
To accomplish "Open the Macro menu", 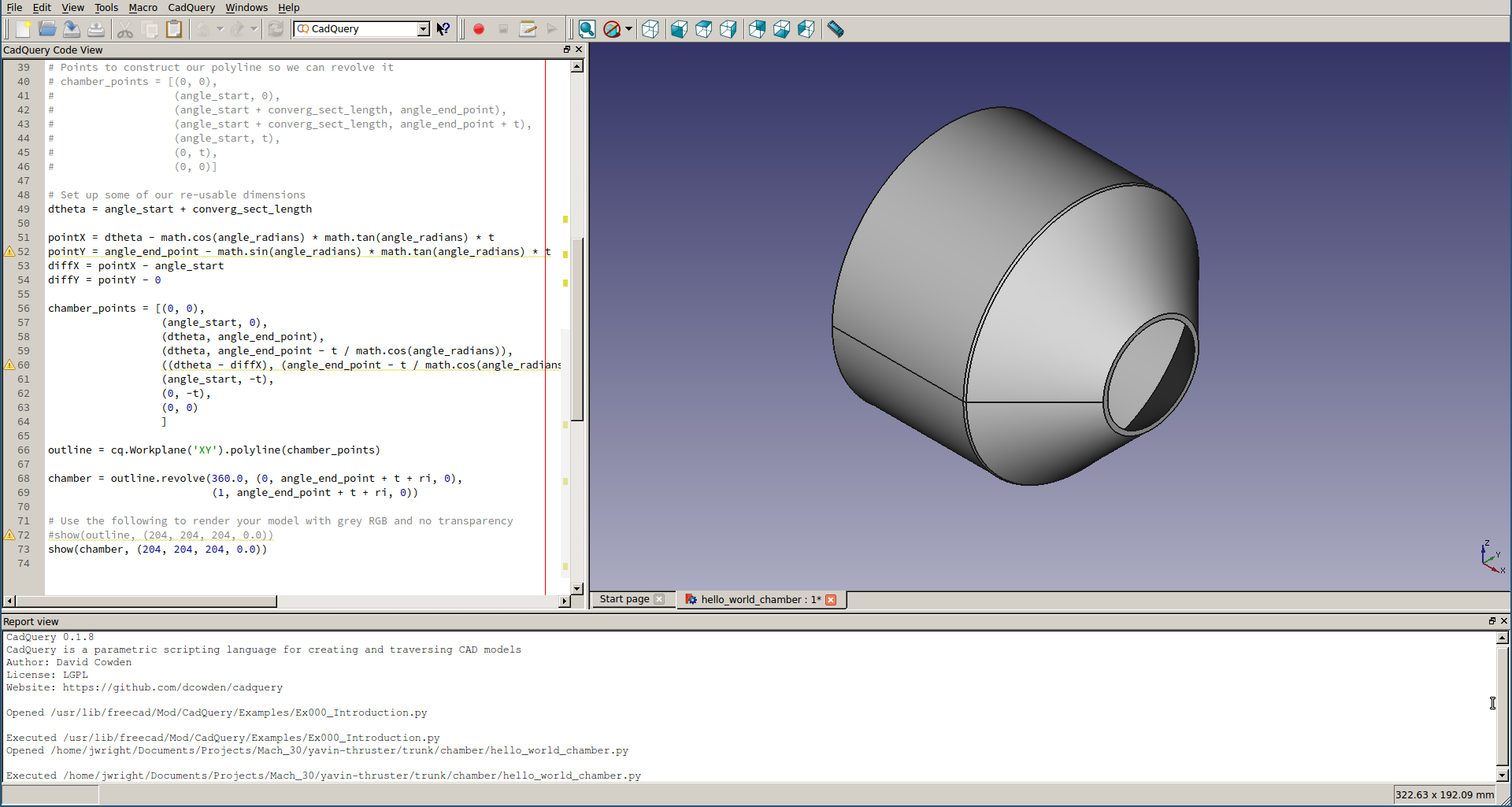I will click(143, 7).
